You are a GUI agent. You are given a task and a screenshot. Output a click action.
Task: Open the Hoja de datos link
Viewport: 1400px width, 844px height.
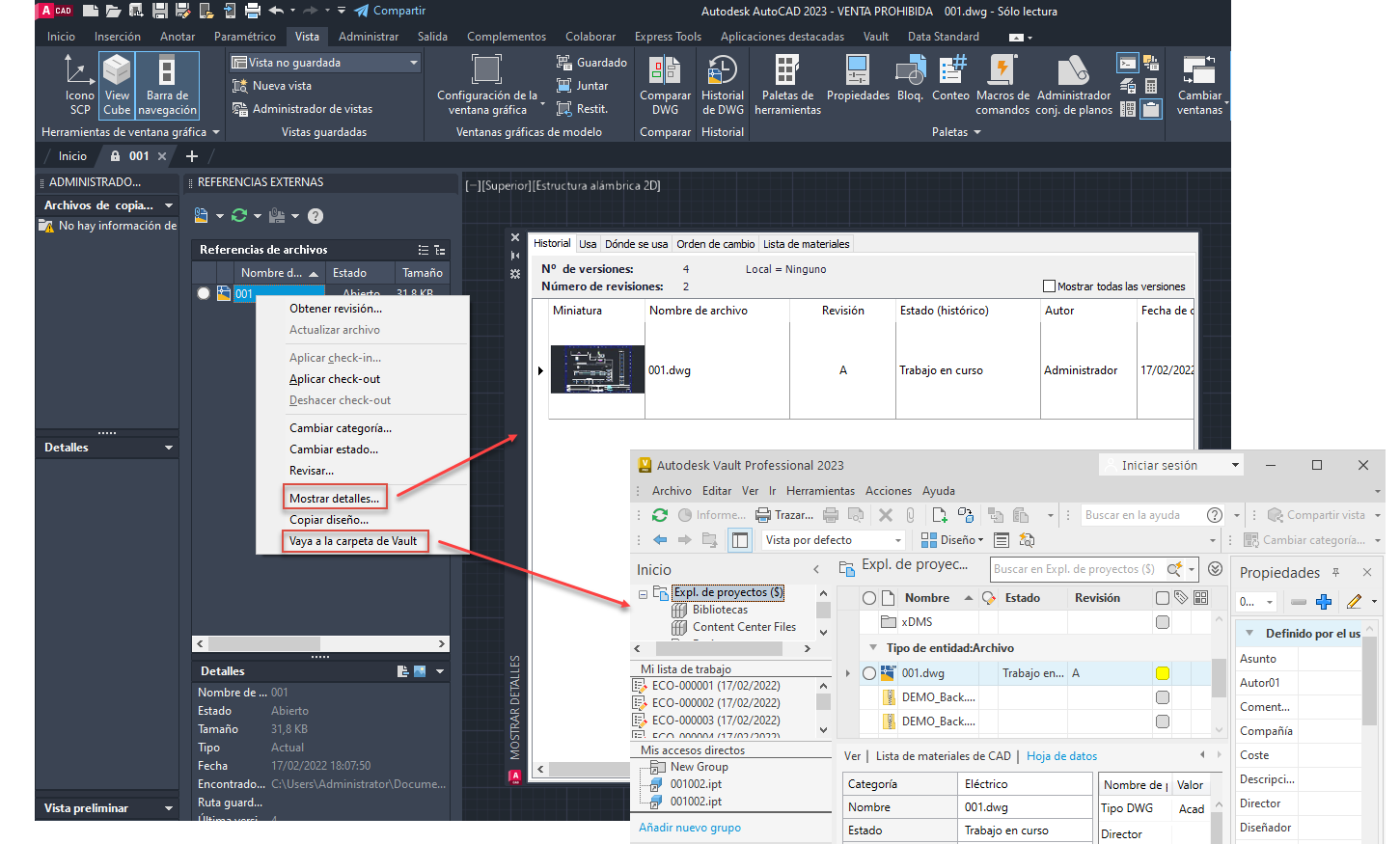tap(1061, 756)
